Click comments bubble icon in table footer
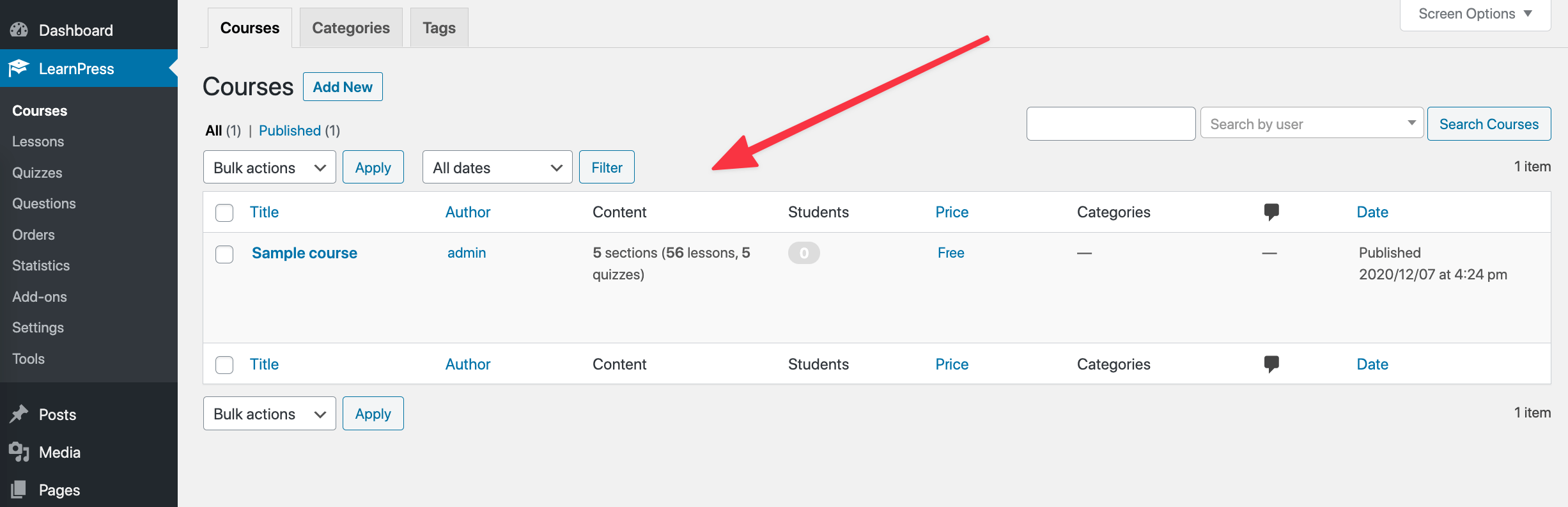 point(1271,364)
